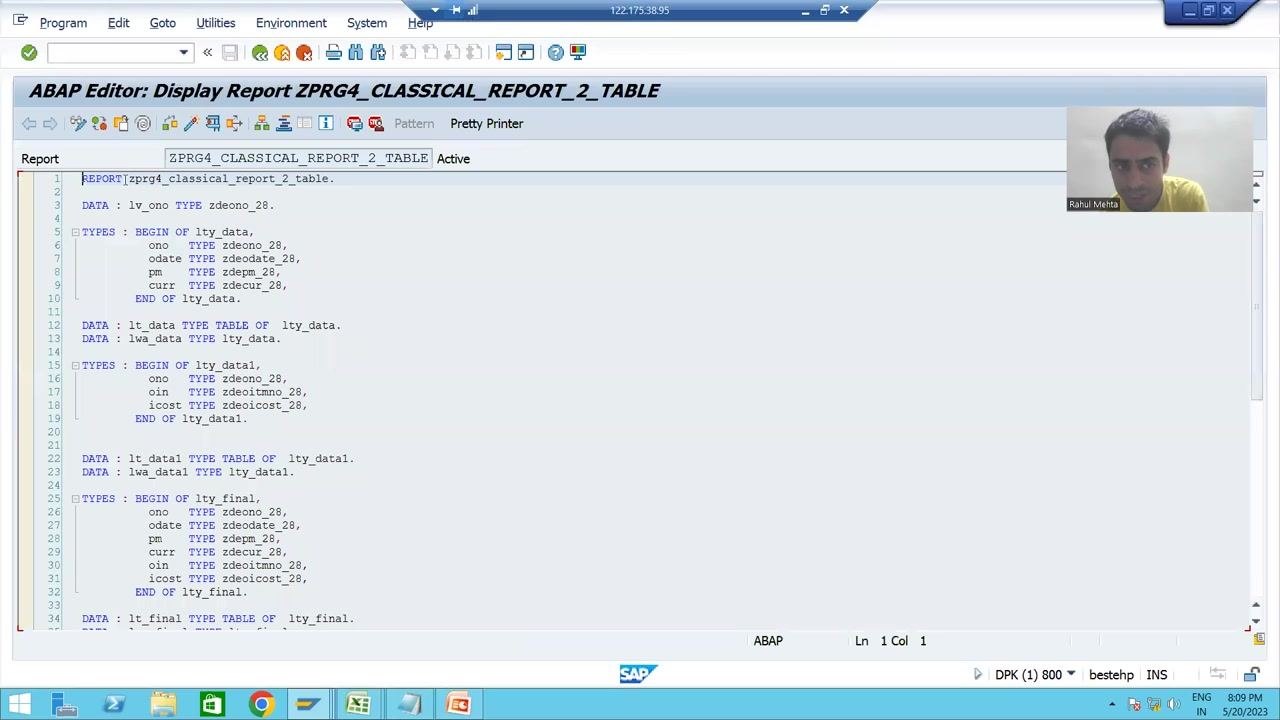Click the Find Next binoculars icon
This screenshot has width=1280, height=720.
[378, 52]
